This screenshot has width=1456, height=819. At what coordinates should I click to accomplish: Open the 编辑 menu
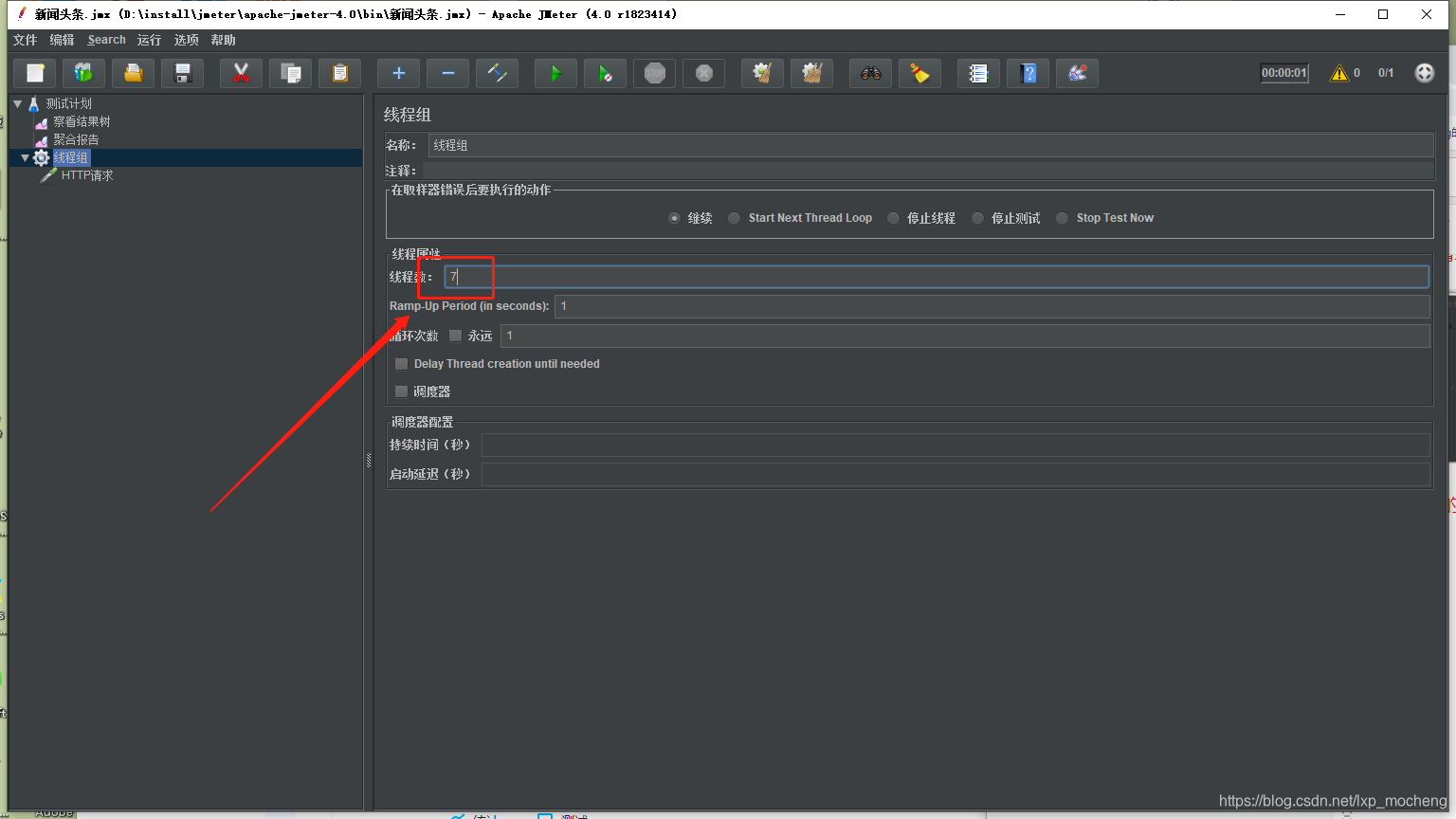tap(62, 40)
